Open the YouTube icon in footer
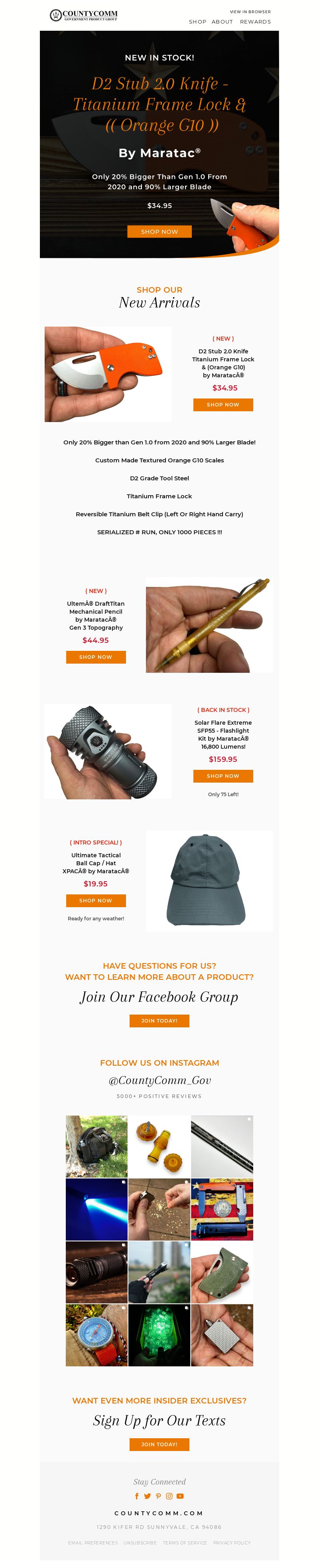This screenshot has height=1568, width=319. point(180,1496)
